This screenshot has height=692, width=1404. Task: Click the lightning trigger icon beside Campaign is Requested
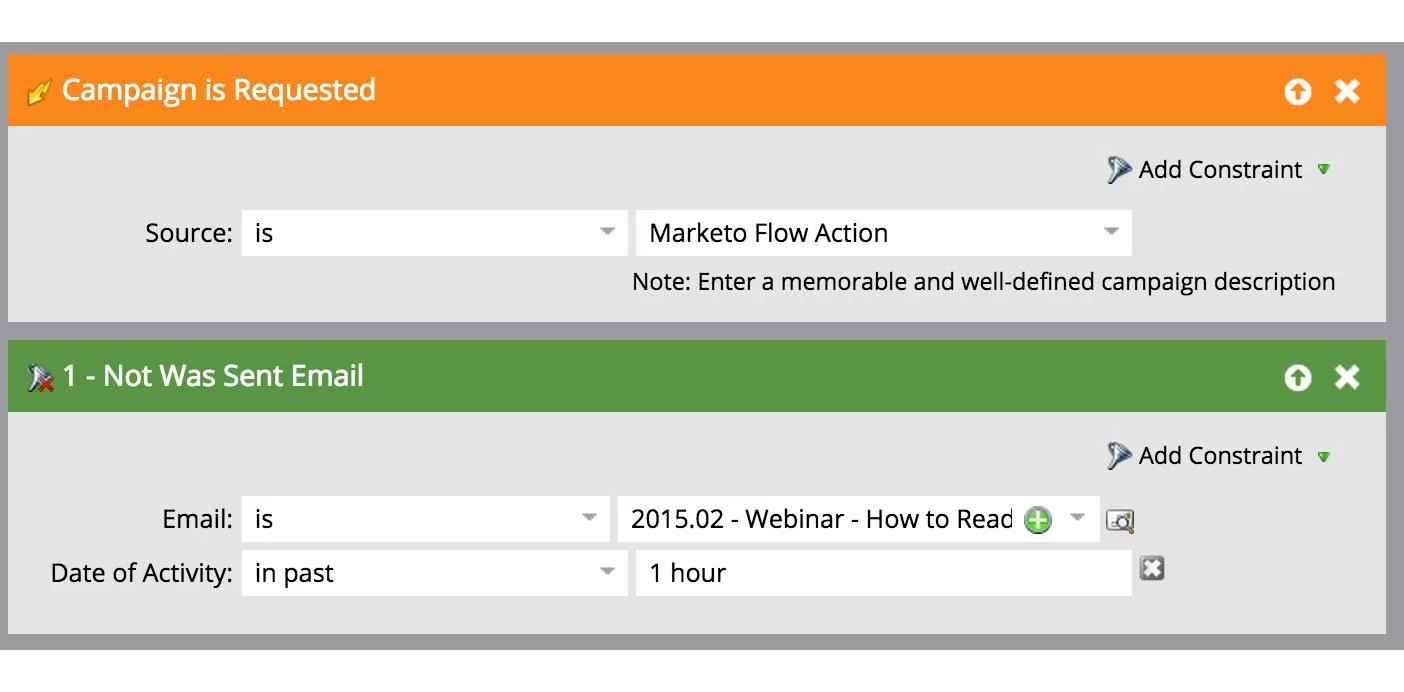click(39, 93)
